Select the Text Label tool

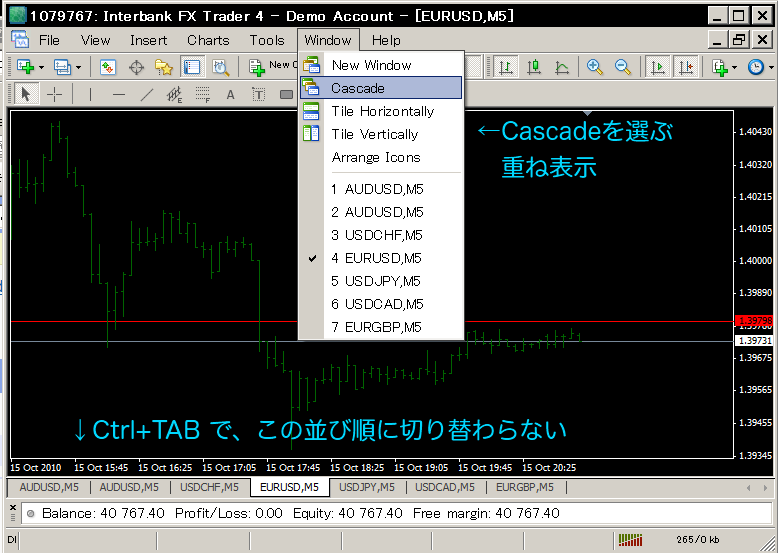click(259, 94)
